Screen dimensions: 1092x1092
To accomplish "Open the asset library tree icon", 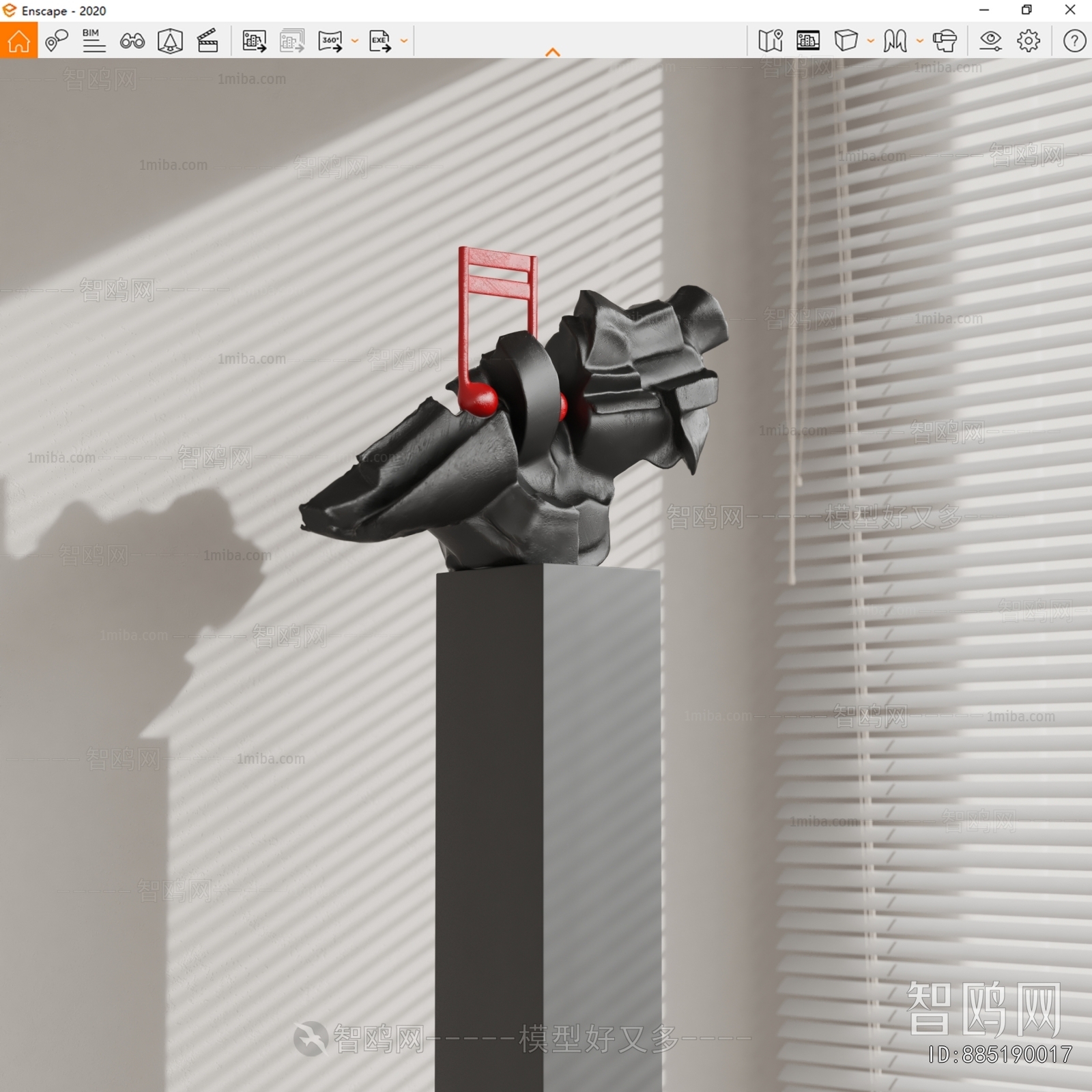I will 170,41.
